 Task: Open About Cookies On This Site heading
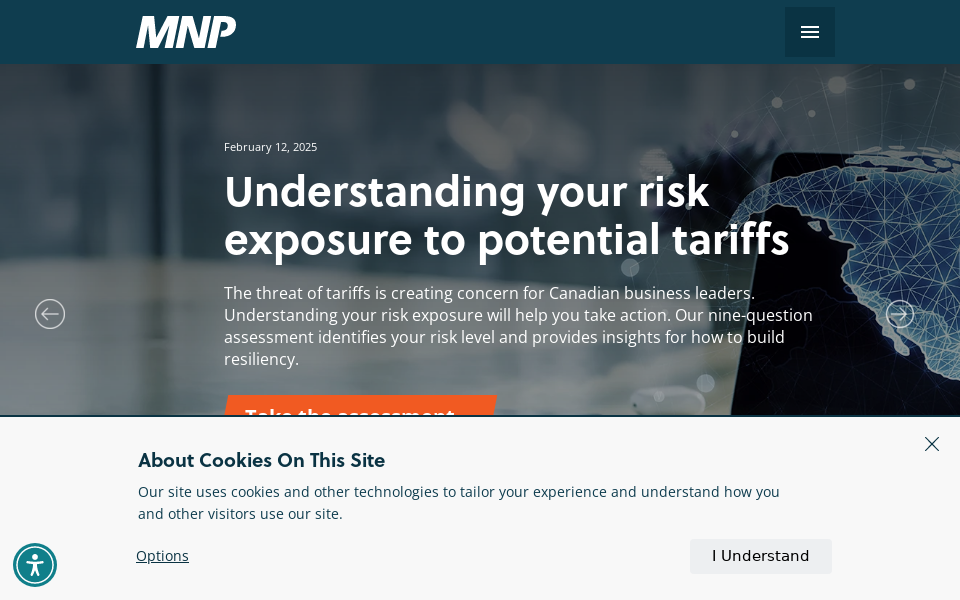[261, 460]
